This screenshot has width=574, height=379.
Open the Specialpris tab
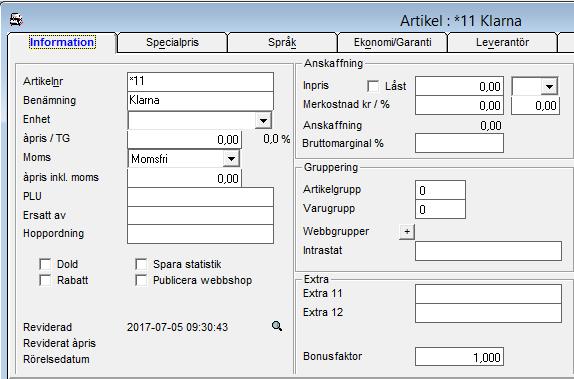click(x=172, y=42)
